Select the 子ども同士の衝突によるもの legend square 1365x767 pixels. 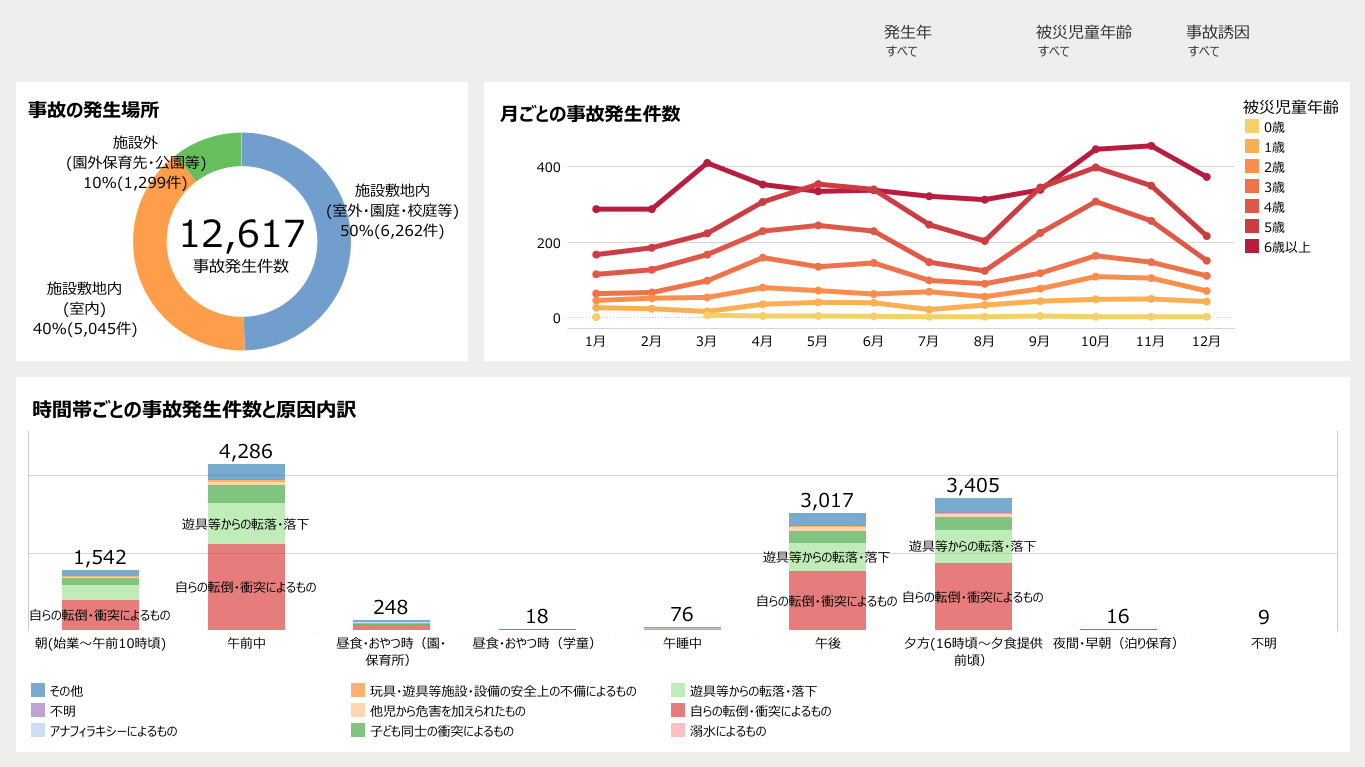358,731
